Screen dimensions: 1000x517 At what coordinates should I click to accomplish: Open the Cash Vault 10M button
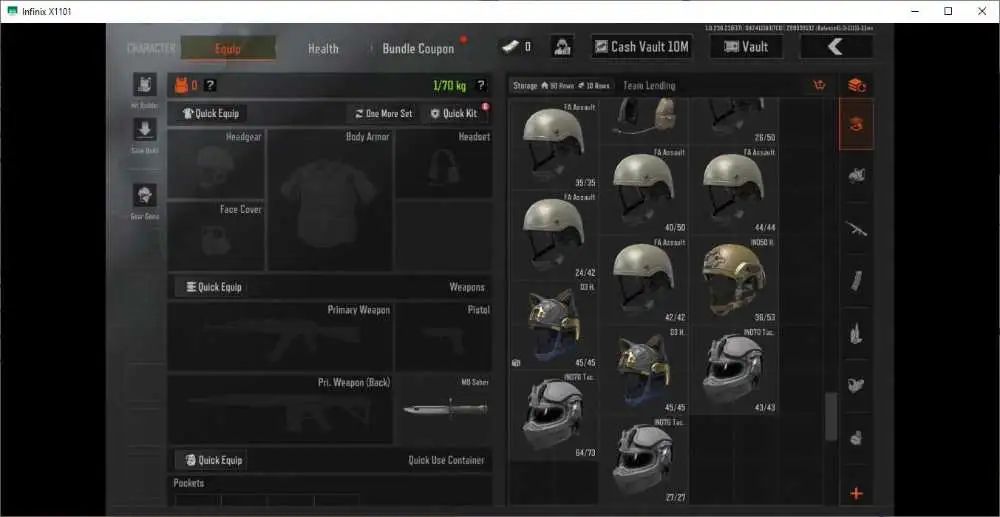tap(642, 47)
